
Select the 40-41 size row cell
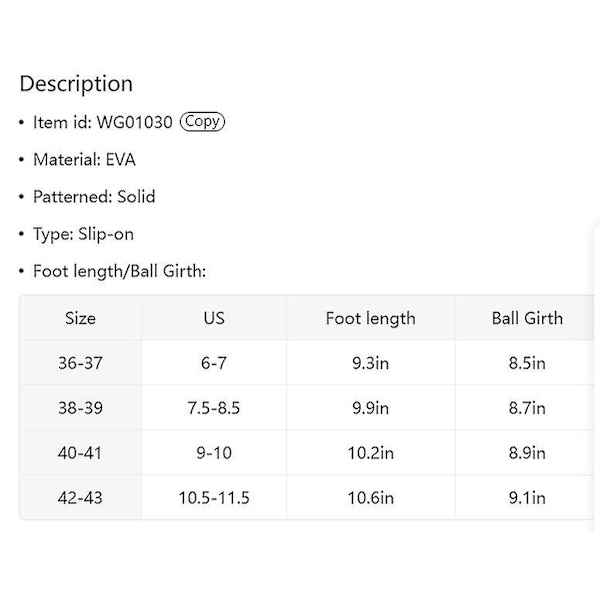point(80,453)
